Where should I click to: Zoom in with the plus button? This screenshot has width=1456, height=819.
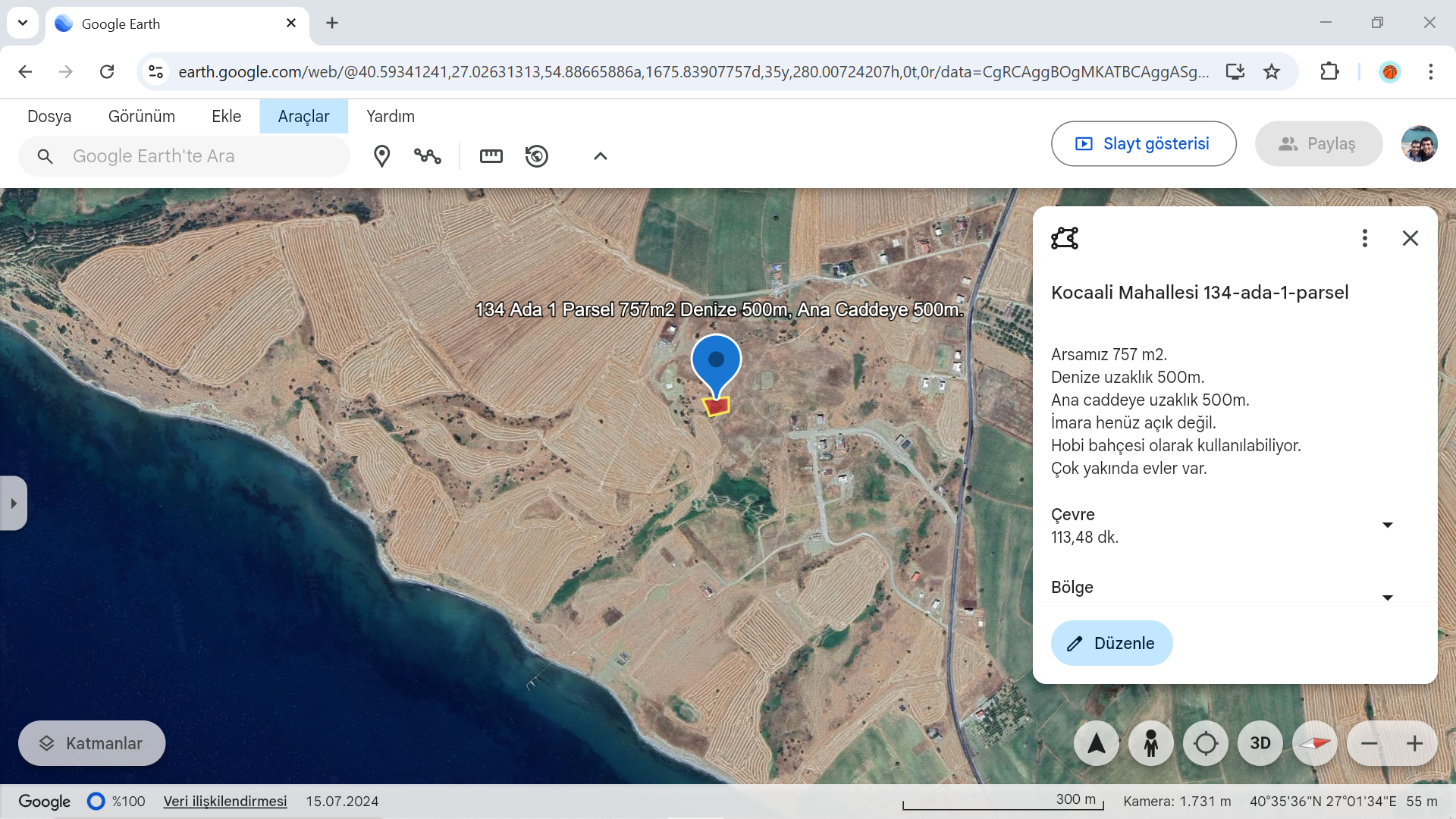[1415, 743]
